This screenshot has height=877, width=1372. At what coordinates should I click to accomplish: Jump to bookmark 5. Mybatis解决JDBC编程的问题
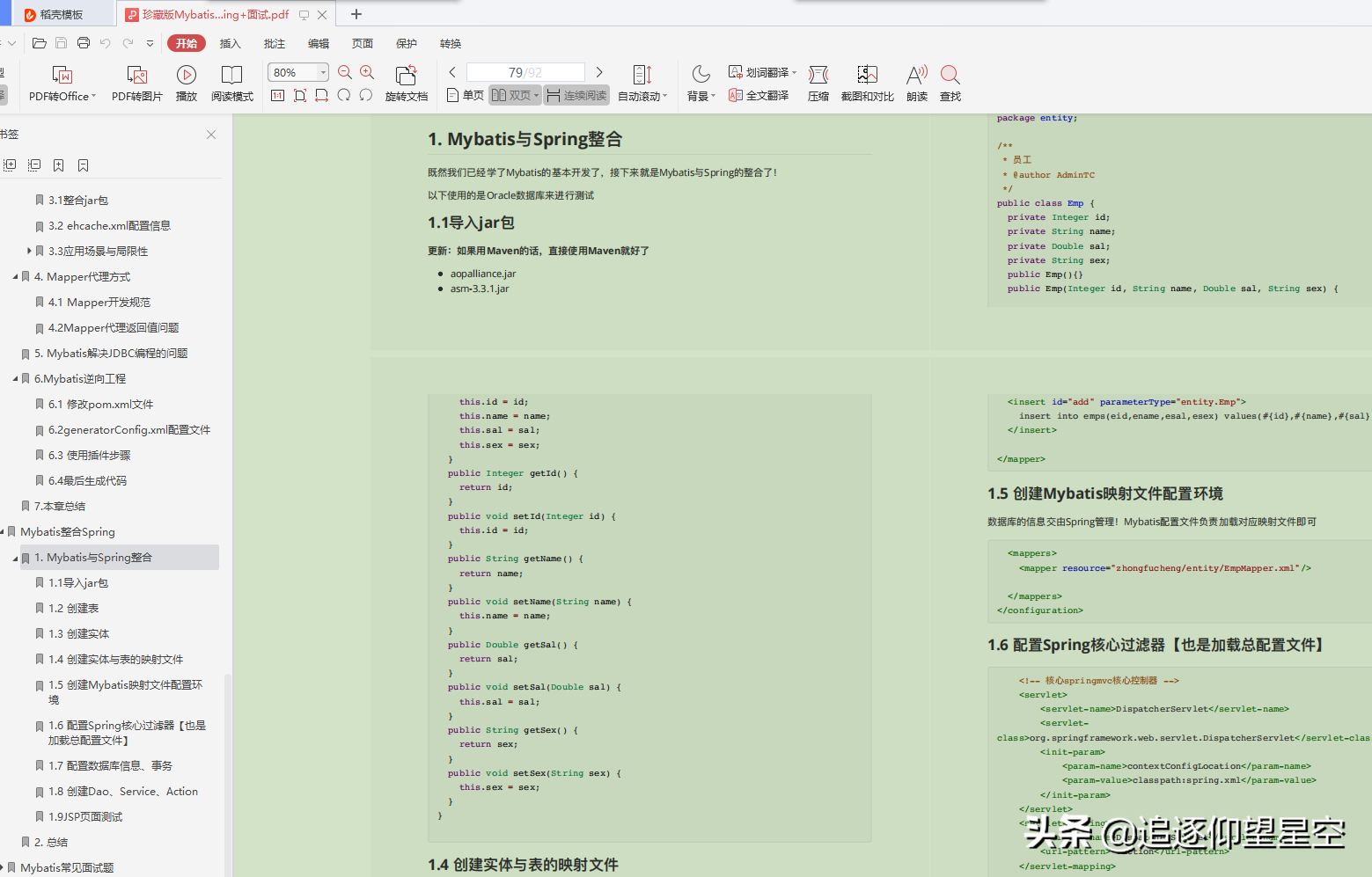111,354
